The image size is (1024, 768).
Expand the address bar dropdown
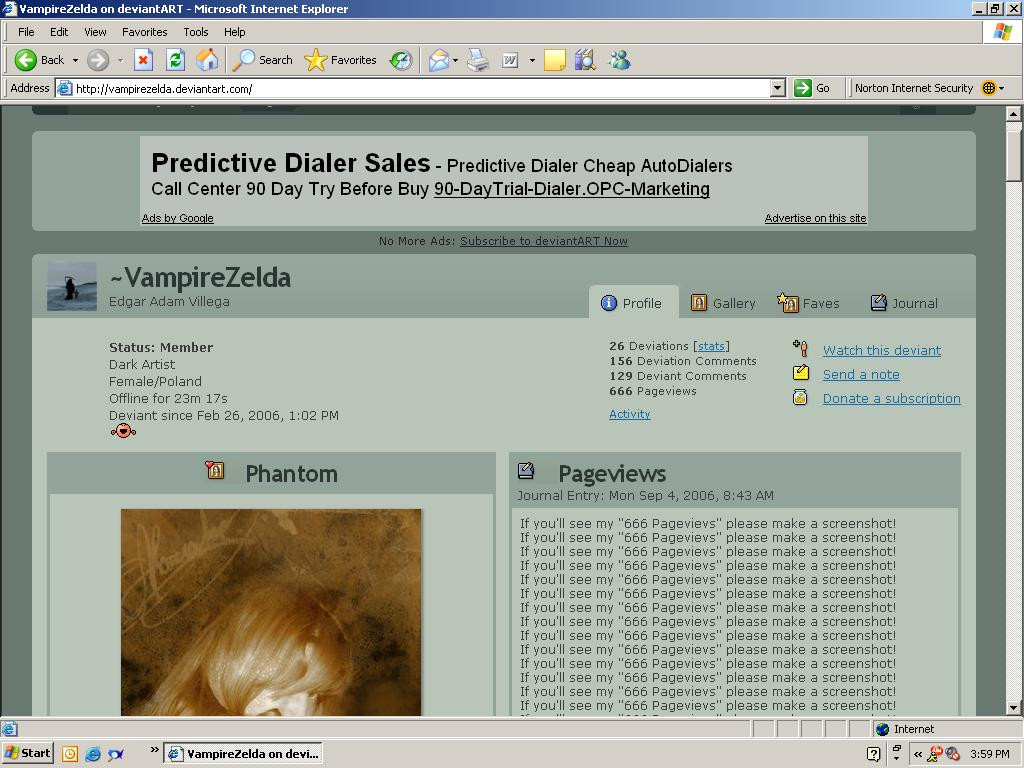point(777,88)
